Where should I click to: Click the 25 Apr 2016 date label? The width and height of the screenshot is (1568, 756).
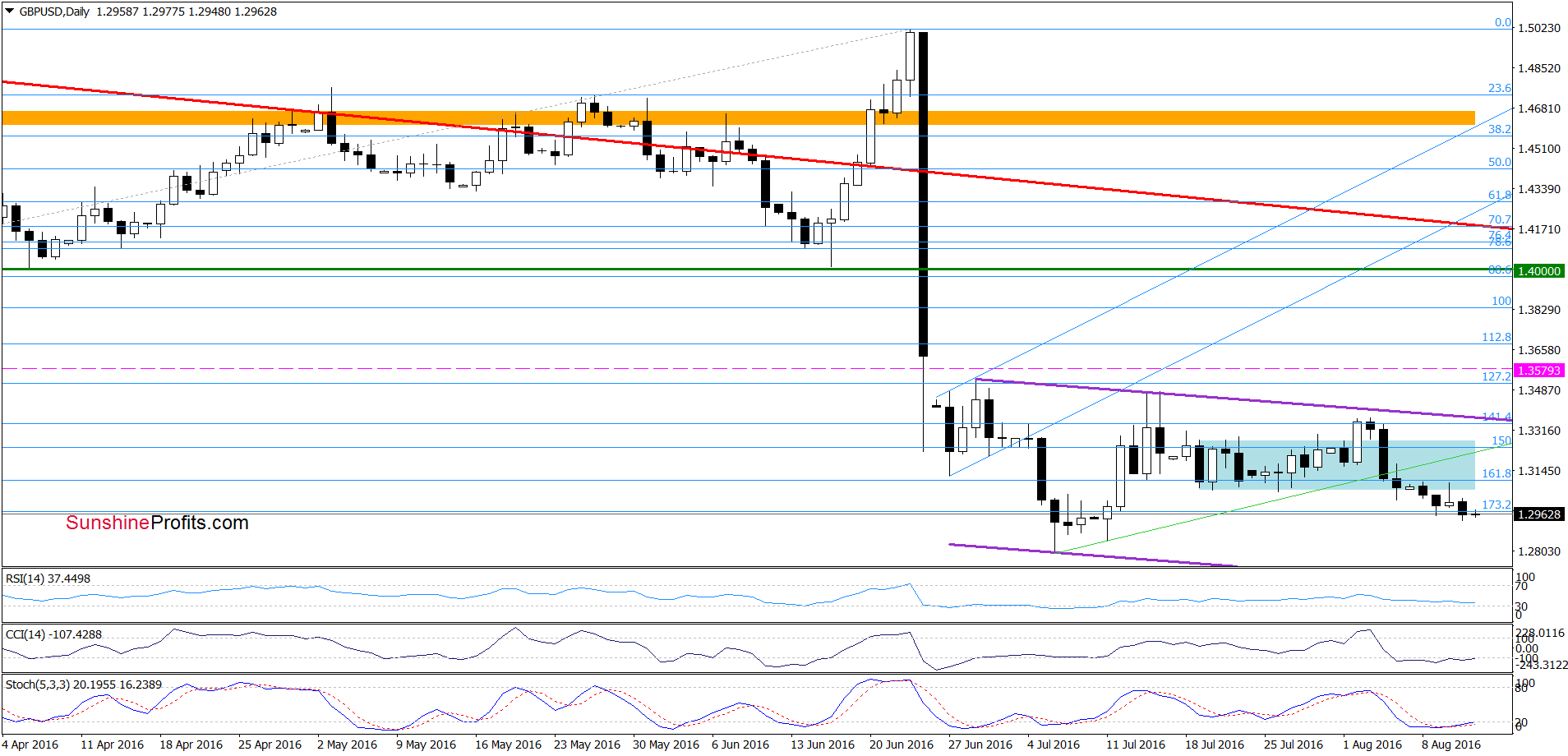270,744
